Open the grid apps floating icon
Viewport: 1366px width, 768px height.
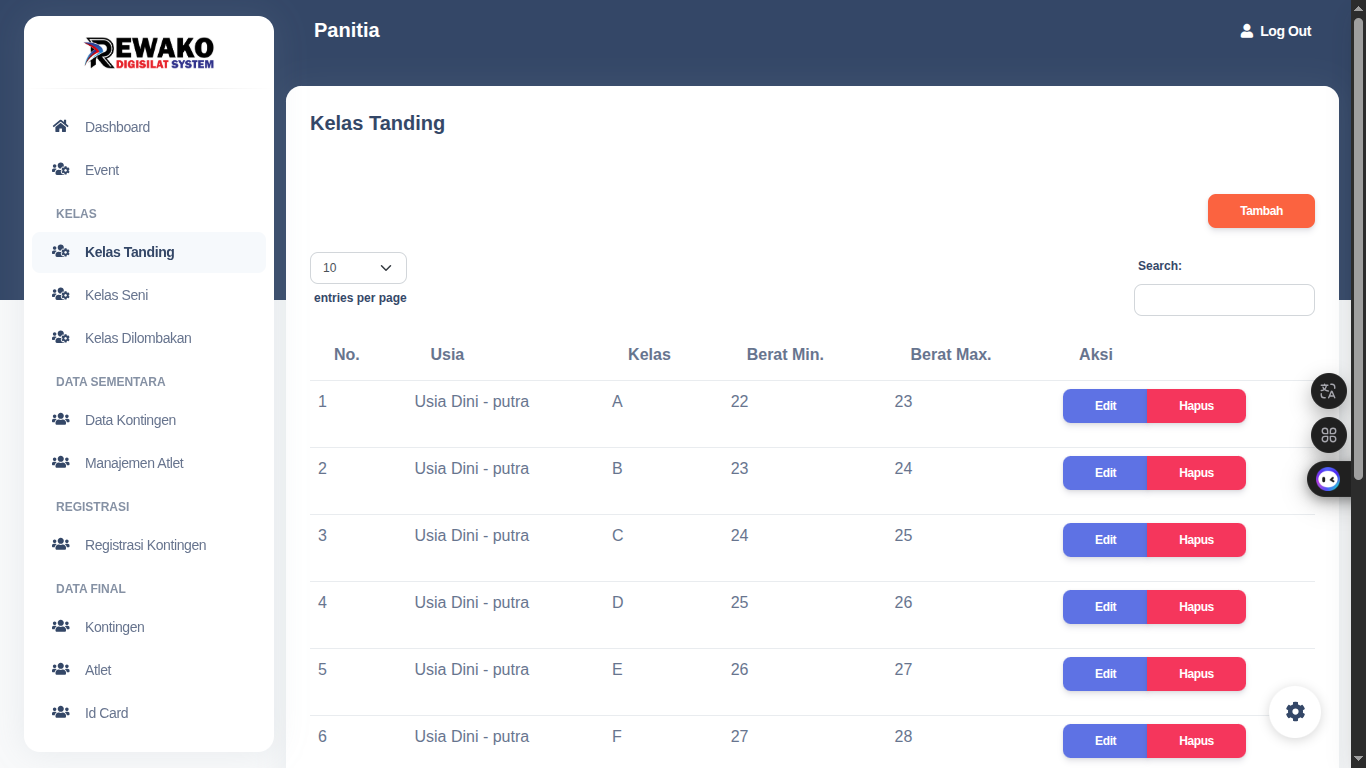(x=1328, y=435)
